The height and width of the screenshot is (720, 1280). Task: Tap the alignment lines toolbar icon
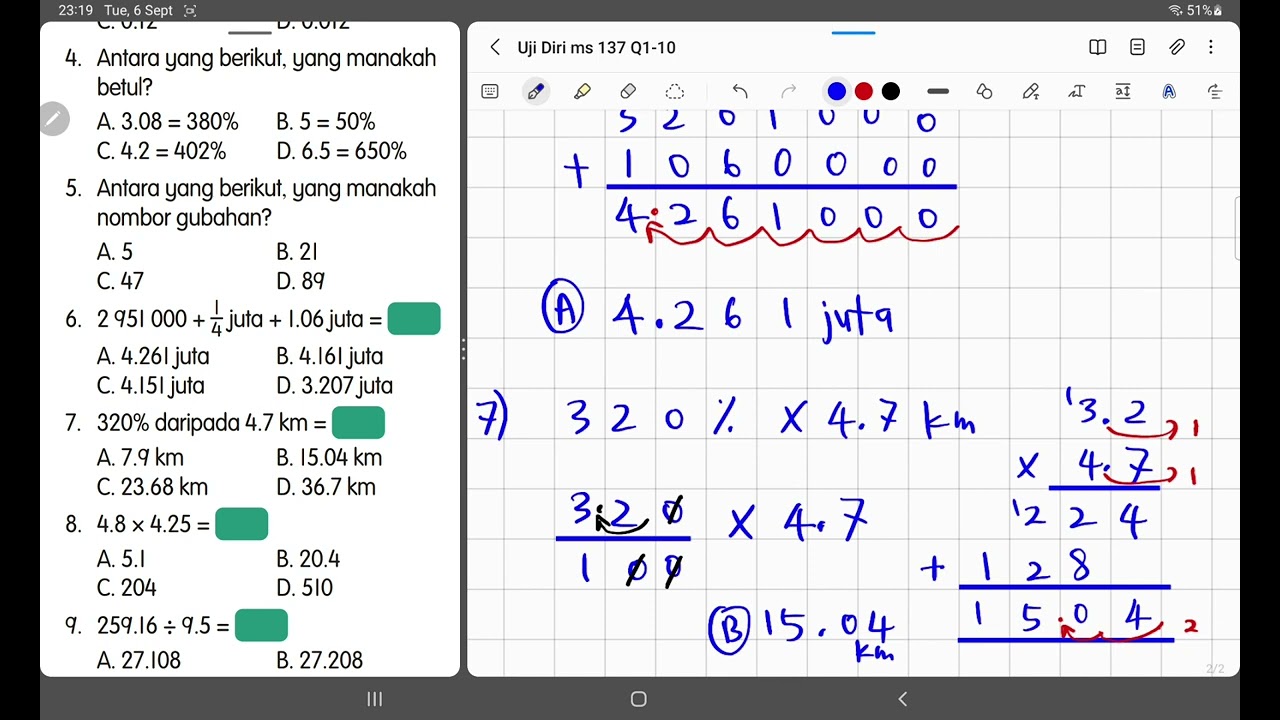pos(1215,91)
